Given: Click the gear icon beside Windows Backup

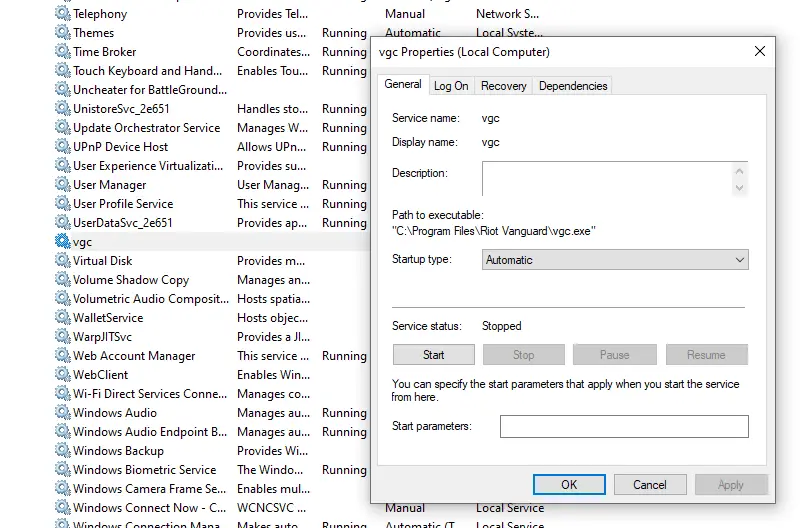Looking at the screenshot, I should coord(62,451).
